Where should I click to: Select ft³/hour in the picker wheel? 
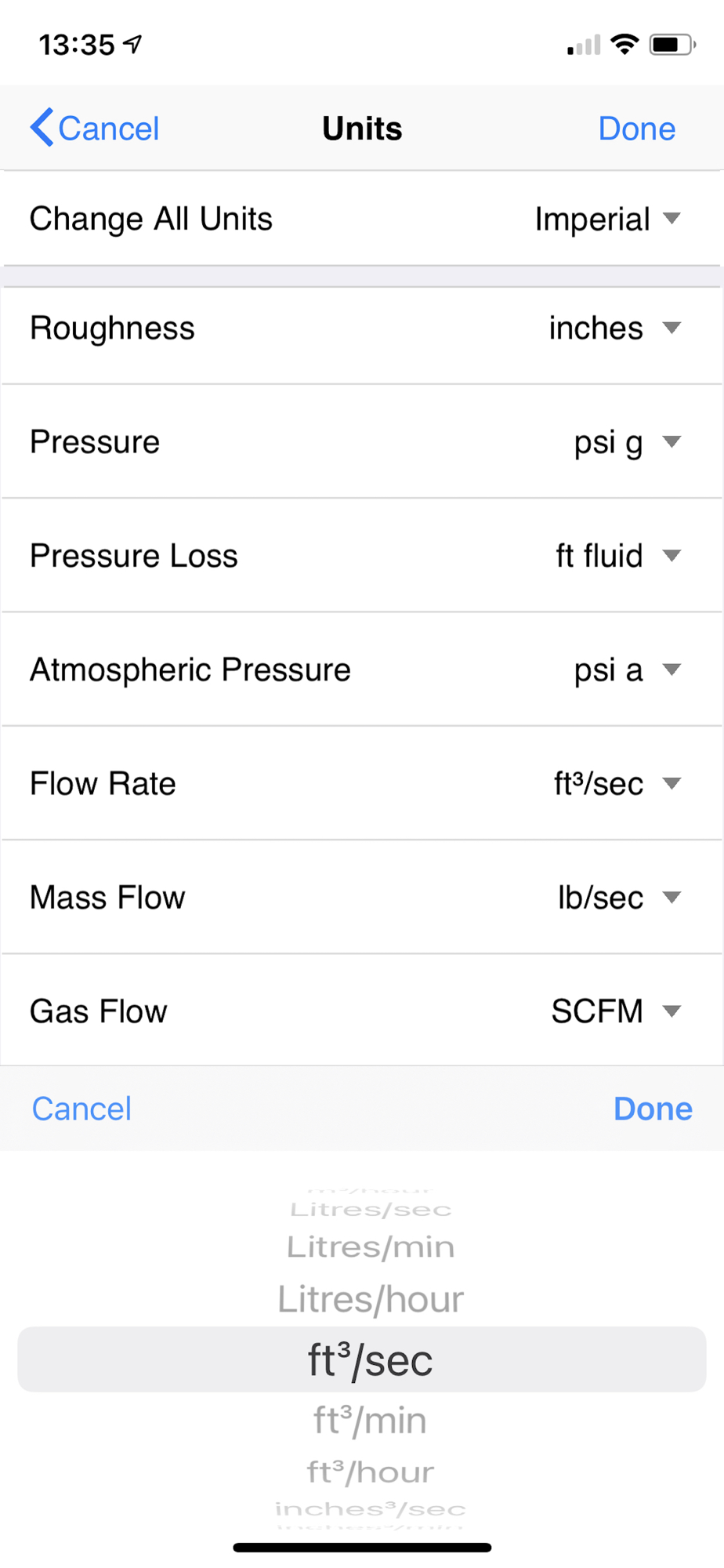point(370,1472)
